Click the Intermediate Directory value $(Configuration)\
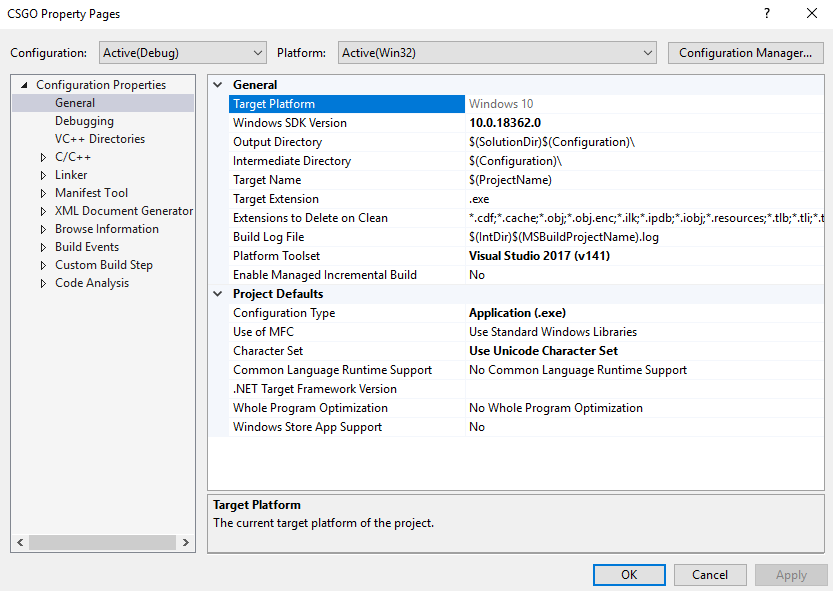This screenshot has height=591, width=833. pyautogui.click(x=515, y=161)
